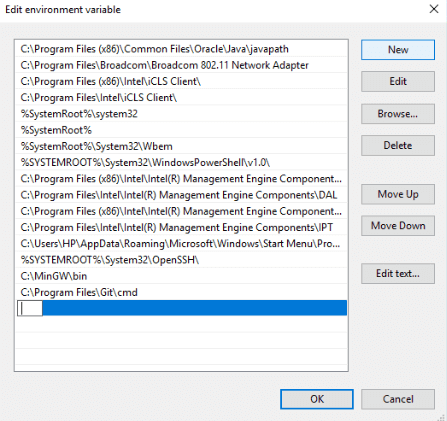Confirm changes with the OK button
Image resolution: width=447 pixels, height=421 pixels.
pos(317,399)
